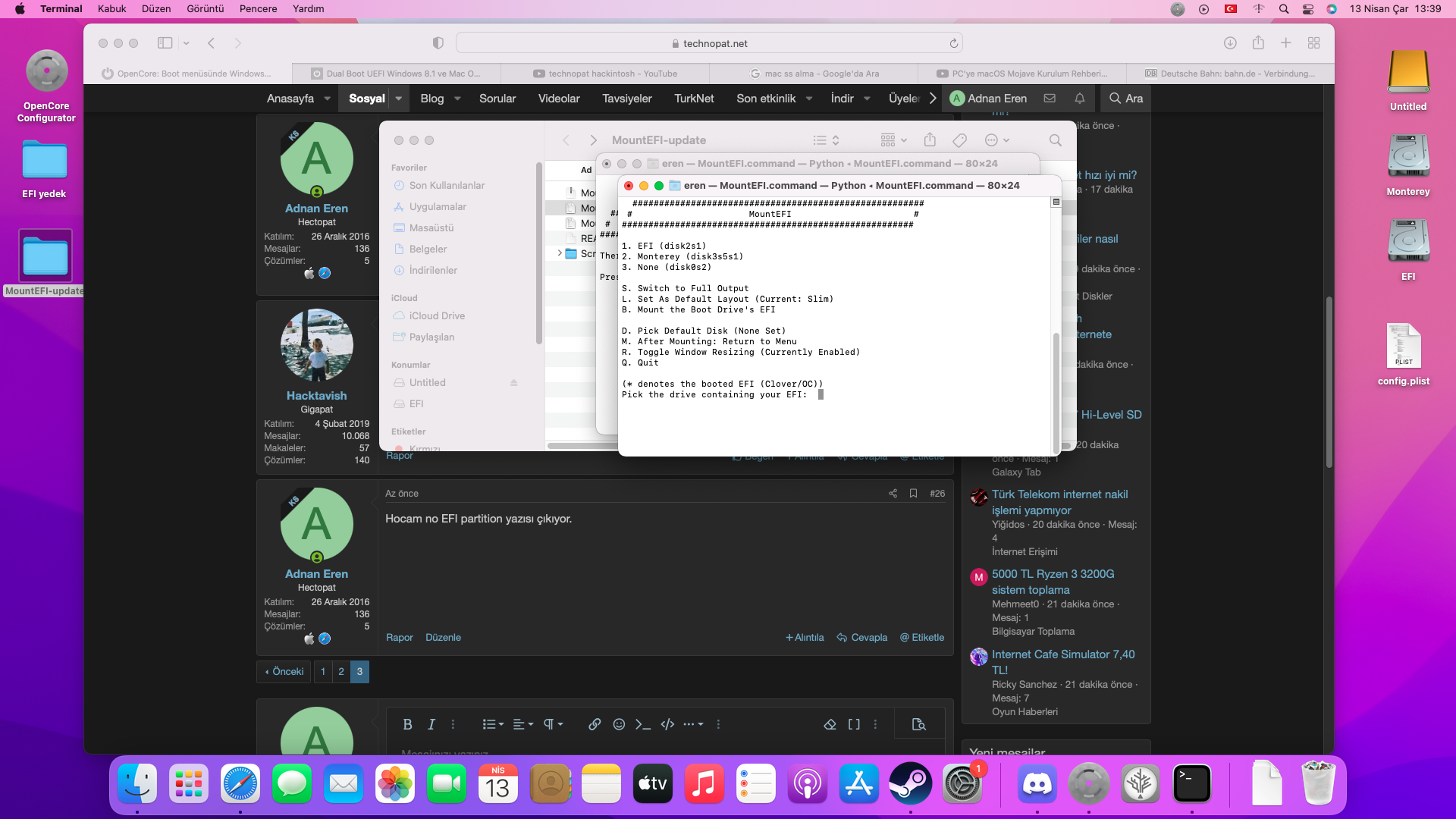Click Finder tags icon in toolbar
1456x819 pixels.
(959, 140)
